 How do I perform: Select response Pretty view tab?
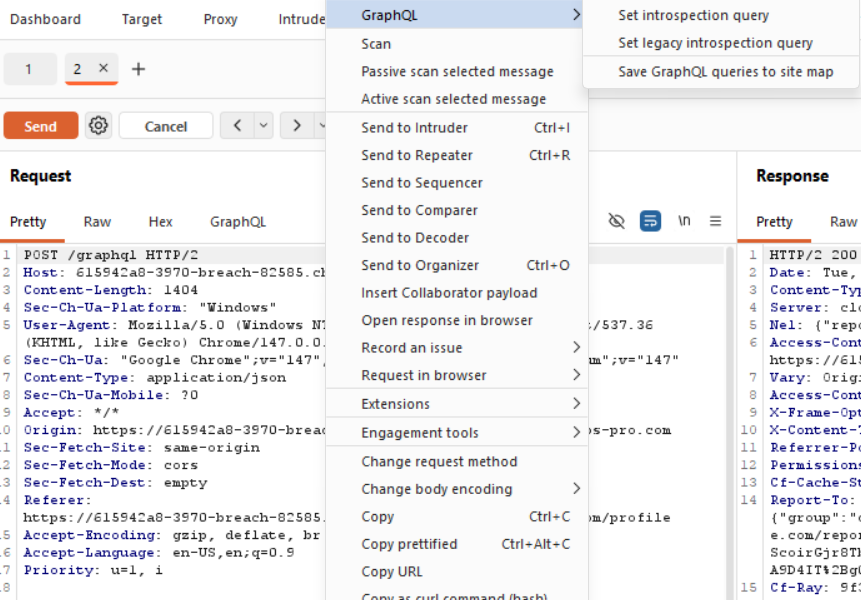tap(774, 222)
